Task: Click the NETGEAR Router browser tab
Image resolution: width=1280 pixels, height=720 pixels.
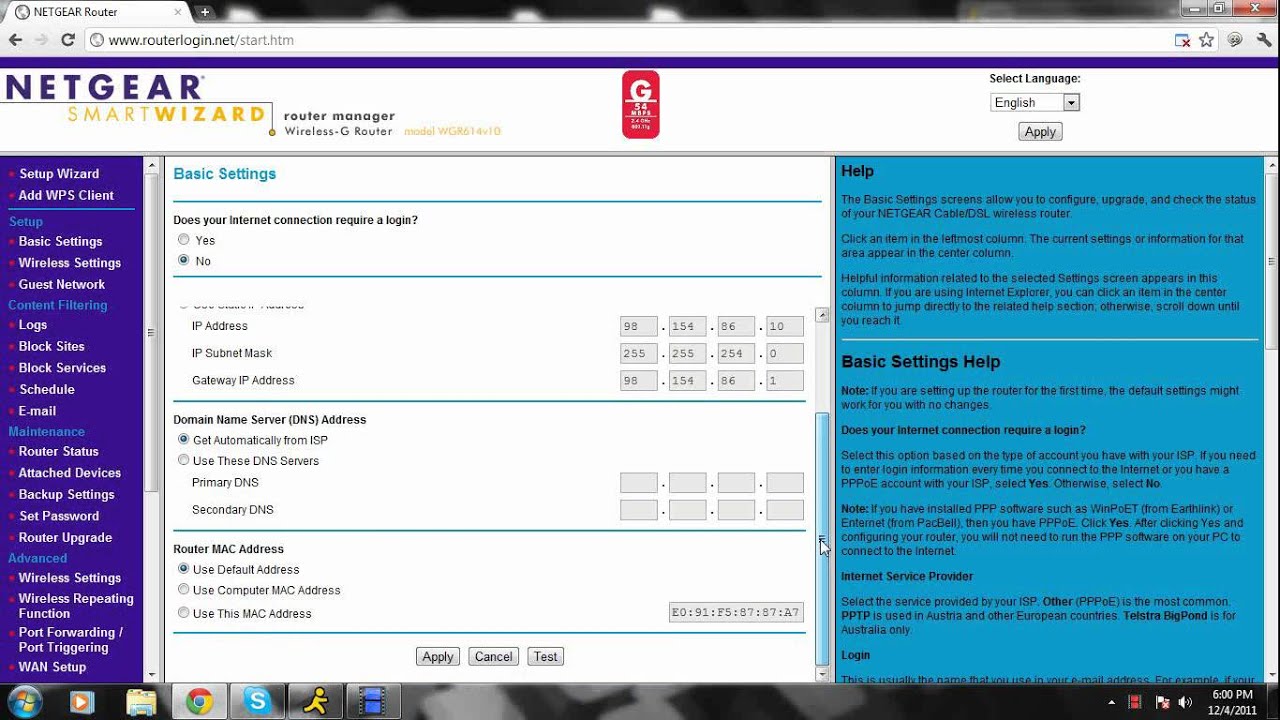Action: (x=97, y=12)
